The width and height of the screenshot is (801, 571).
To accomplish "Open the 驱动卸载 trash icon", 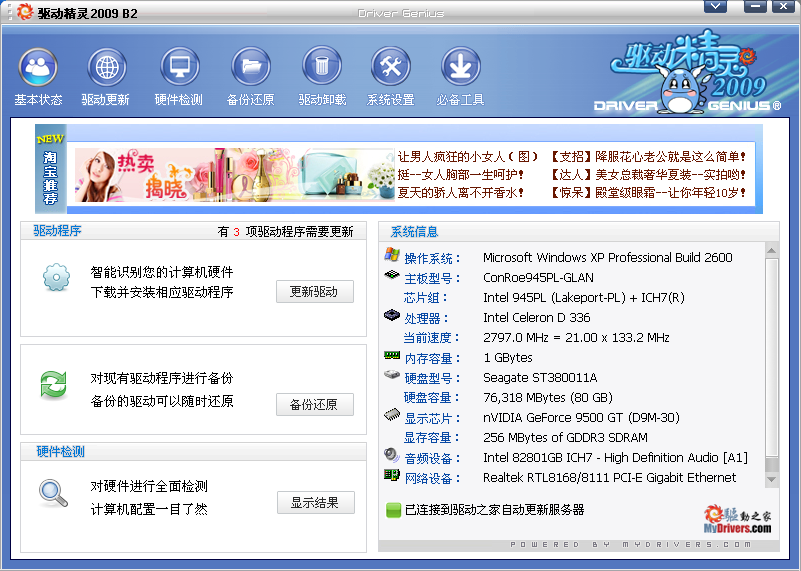I will pyautogui.click(x=322, y=68).
